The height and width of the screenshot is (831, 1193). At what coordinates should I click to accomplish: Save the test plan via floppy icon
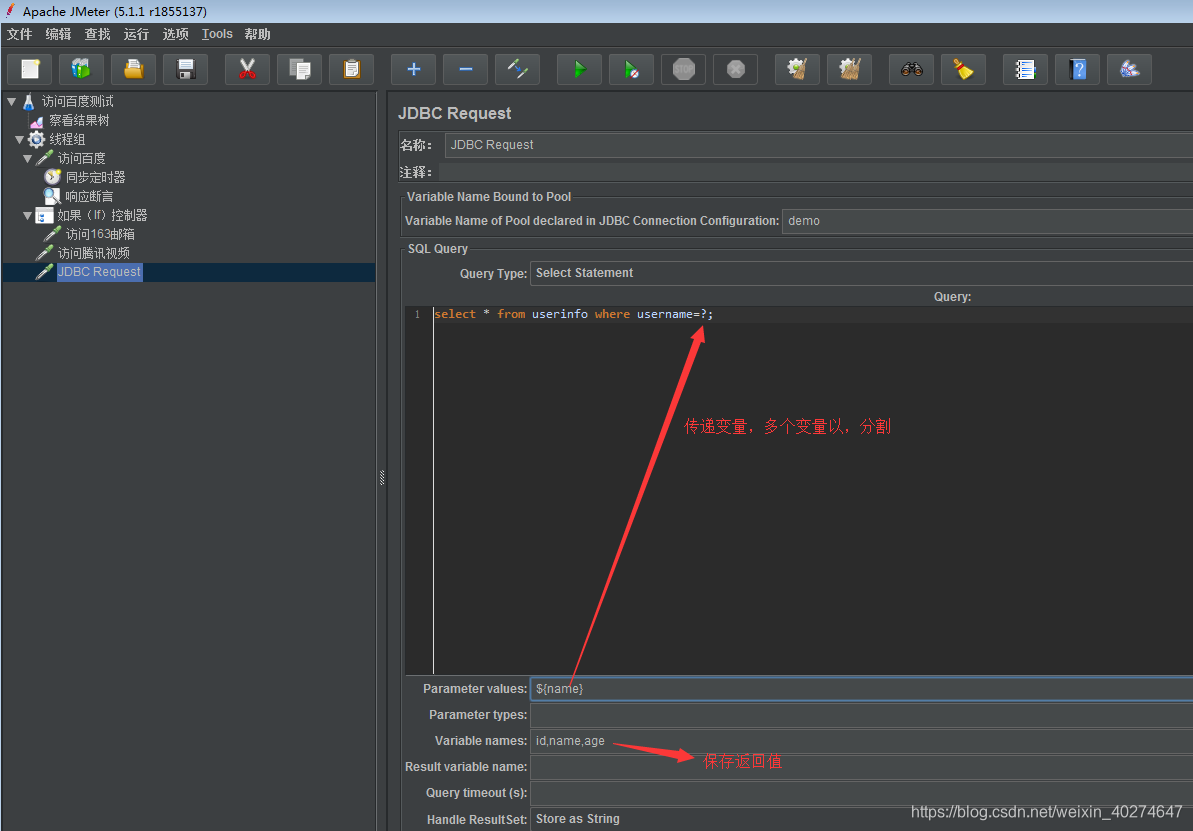(186, 69)
